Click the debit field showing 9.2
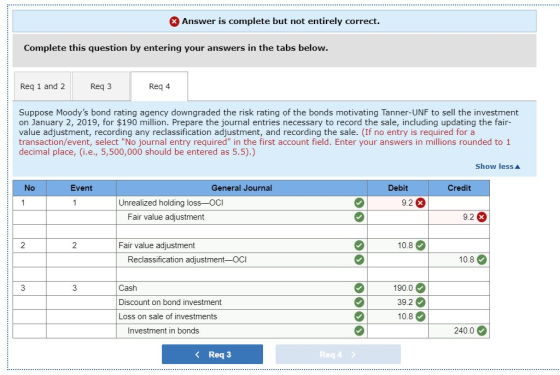Screen dimensions: 560x375 pyautogui.click(x=398, y=203)
